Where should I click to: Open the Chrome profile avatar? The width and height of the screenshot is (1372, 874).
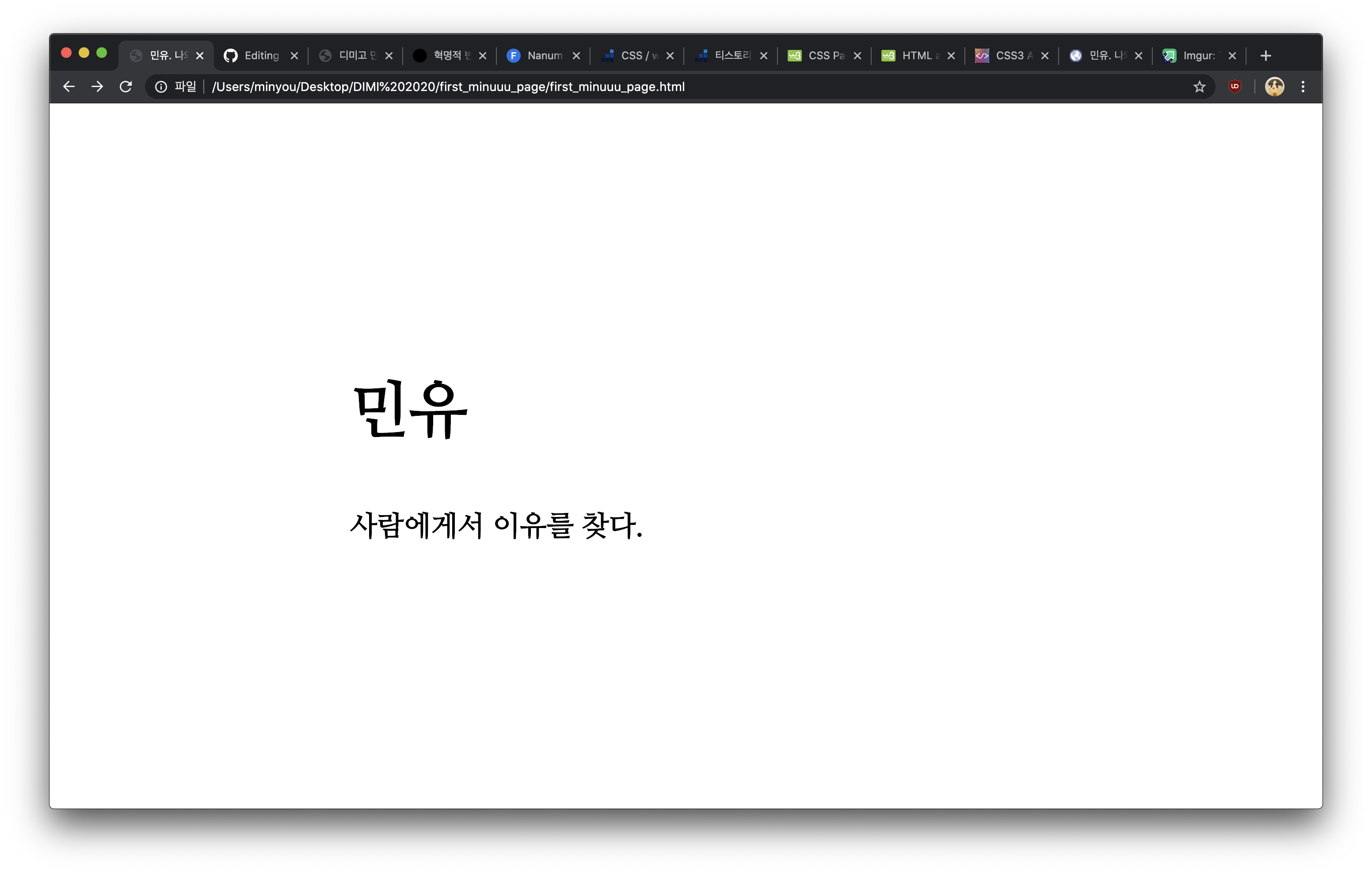[1274, 87]
